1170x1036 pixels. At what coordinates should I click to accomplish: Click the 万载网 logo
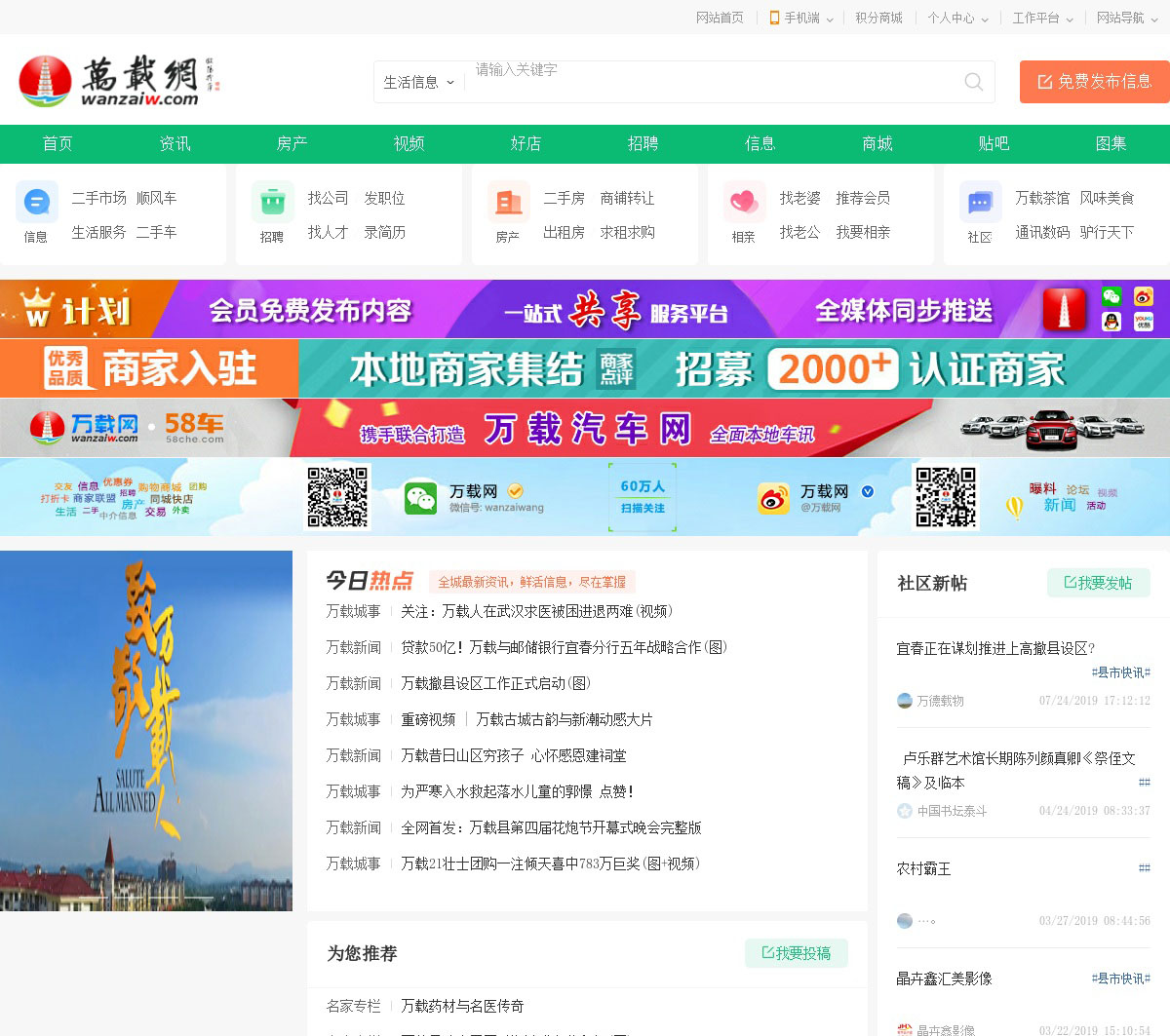coord(119,81)
